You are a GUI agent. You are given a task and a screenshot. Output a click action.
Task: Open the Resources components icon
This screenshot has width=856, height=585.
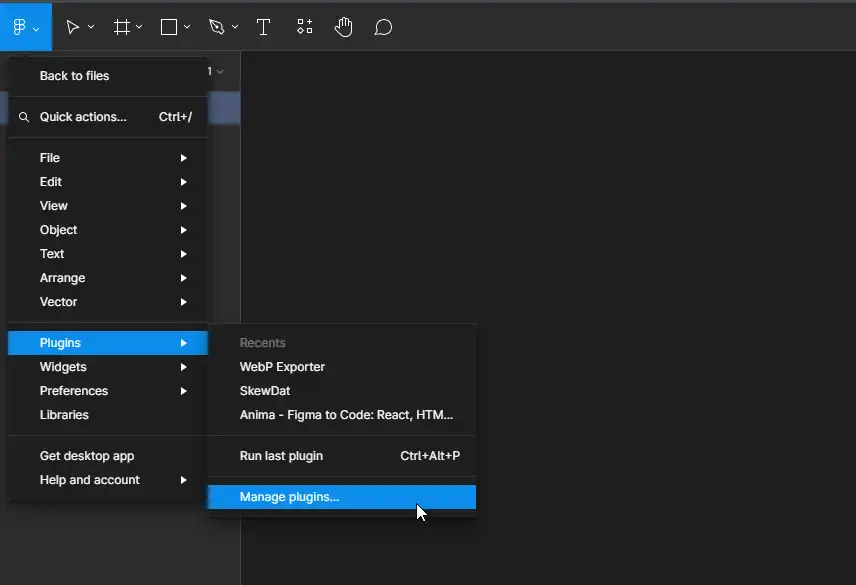[x=305, y=27]
